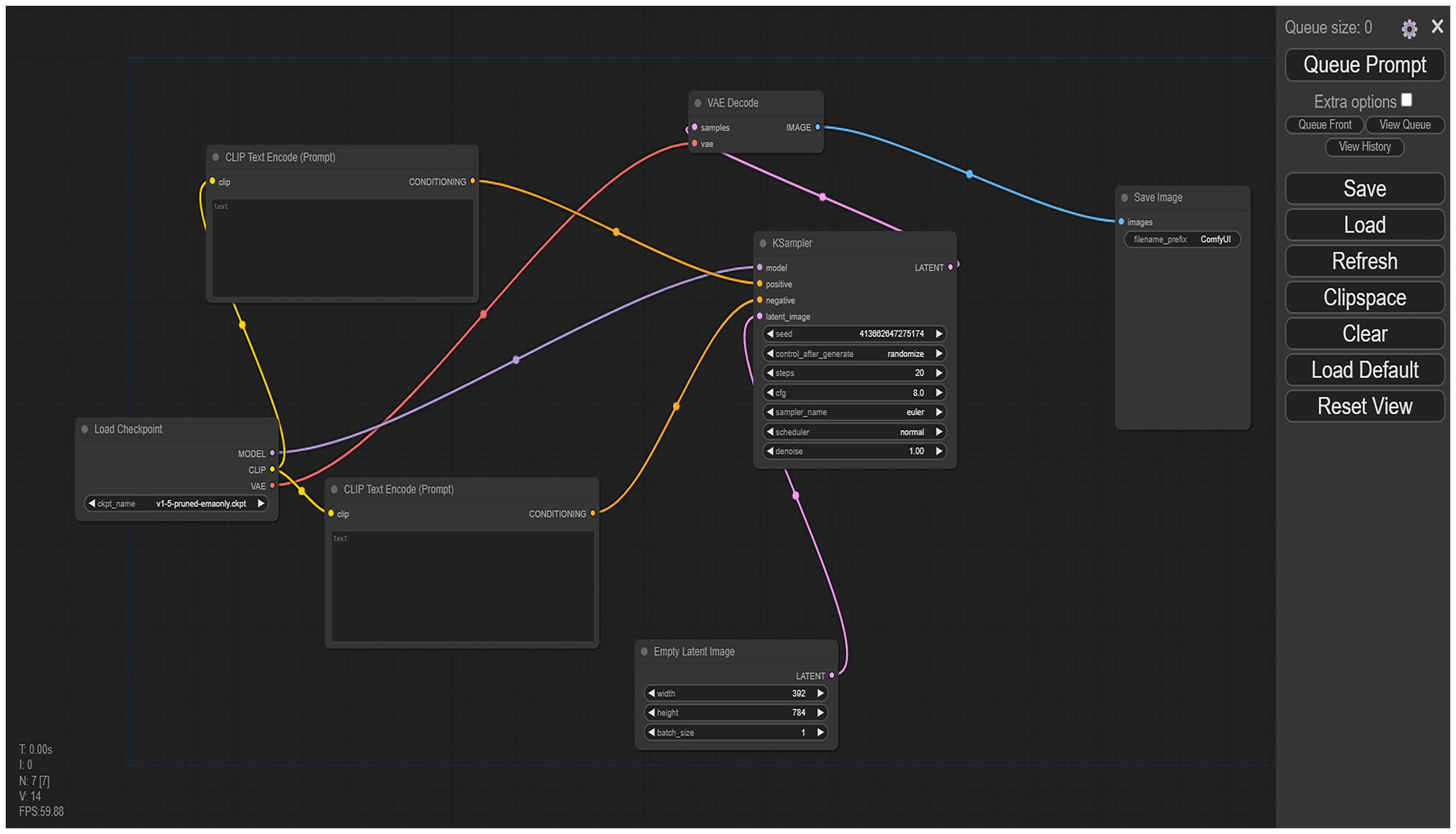Screen dimensions: 1456x834
Task: Collapse the Empty Latent Image node dot
Action: tap(644, 651)
